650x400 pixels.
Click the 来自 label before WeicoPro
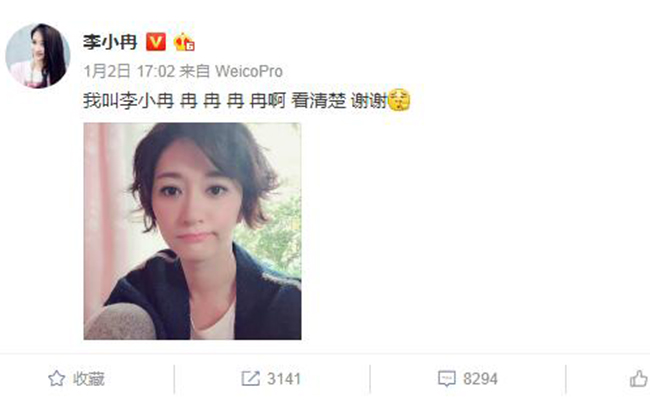(x=194, y=71)
